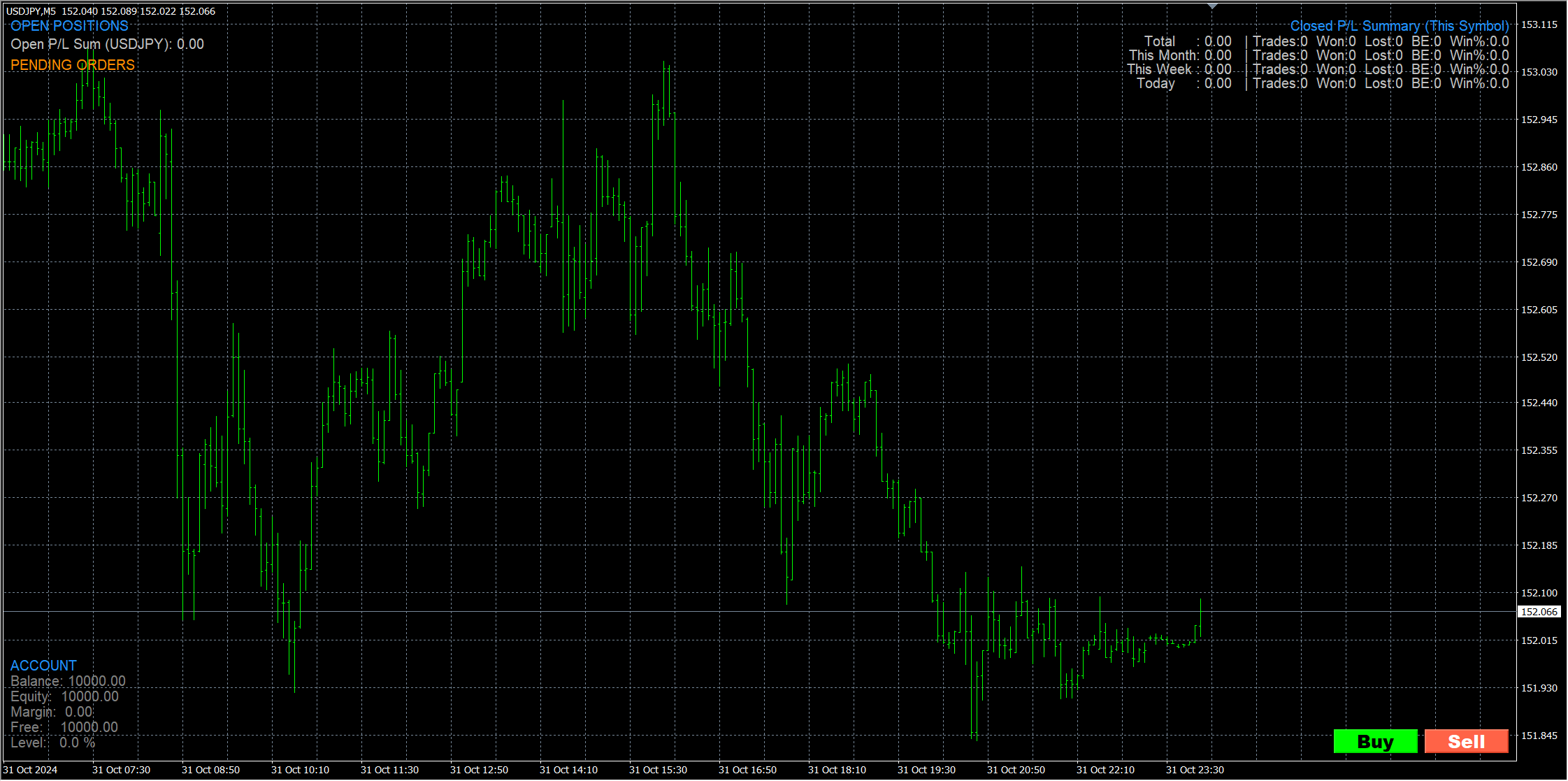Click the 151.845 price scale label
This screenshot has height=781, width=1568.
pos(1539,736)
